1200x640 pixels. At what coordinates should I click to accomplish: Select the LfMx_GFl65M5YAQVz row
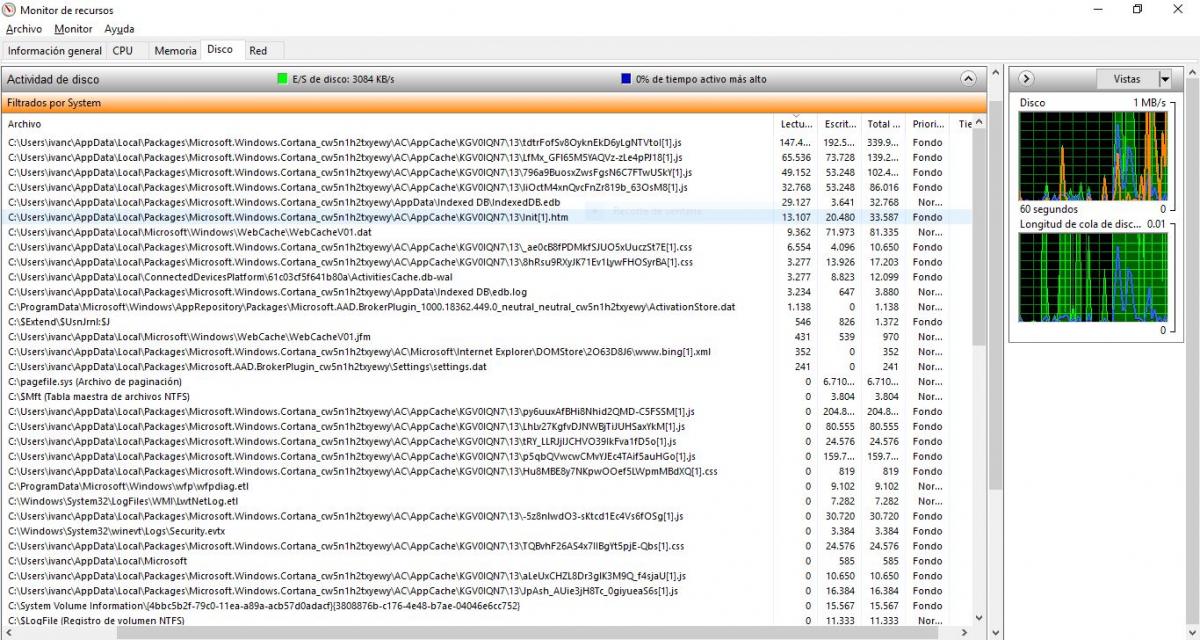pos(487,157)
